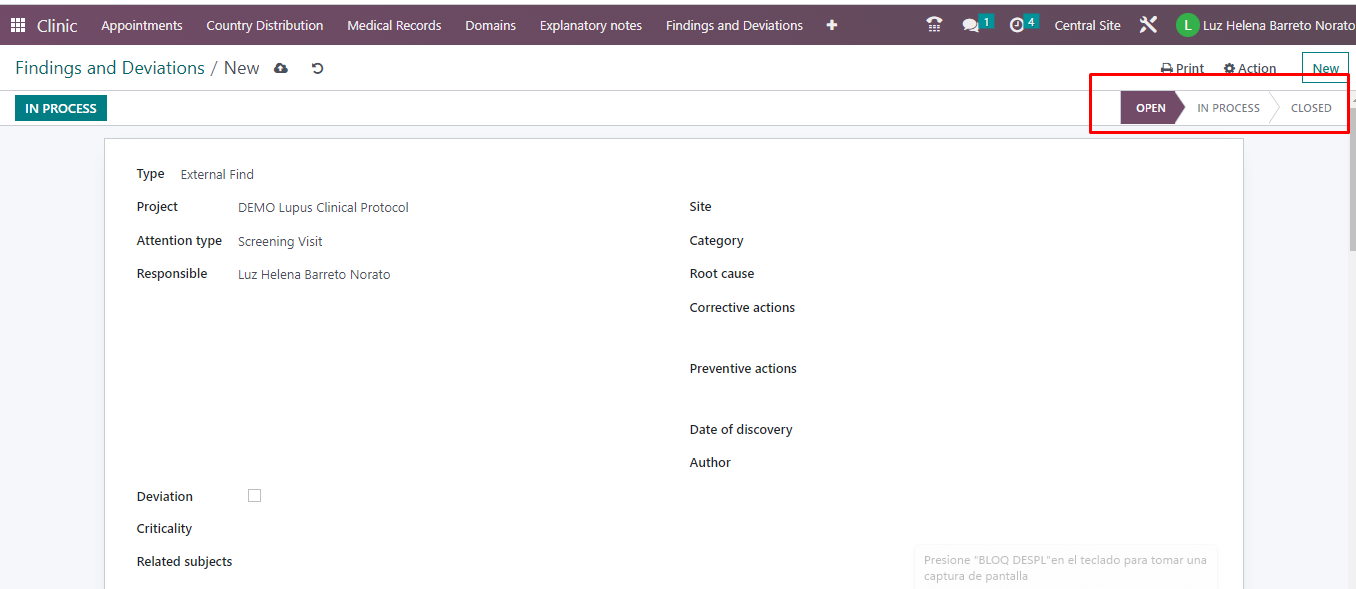This screenshot has height=589, width=1356.
Task: Click the phone VoIP icon
Action: [934, 25]
